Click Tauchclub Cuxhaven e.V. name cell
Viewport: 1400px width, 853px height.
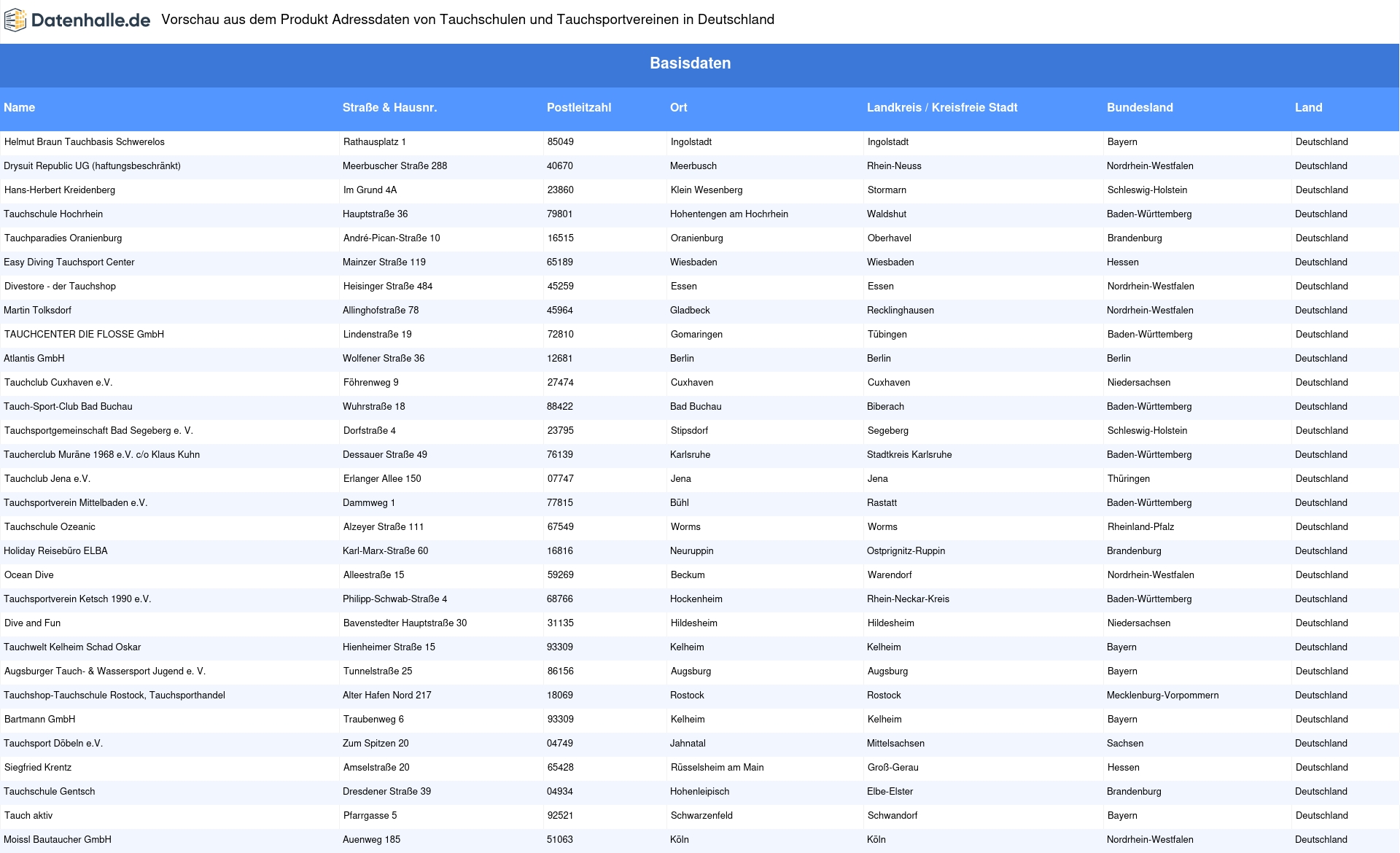pyautogui.click(x=58, y=383)
